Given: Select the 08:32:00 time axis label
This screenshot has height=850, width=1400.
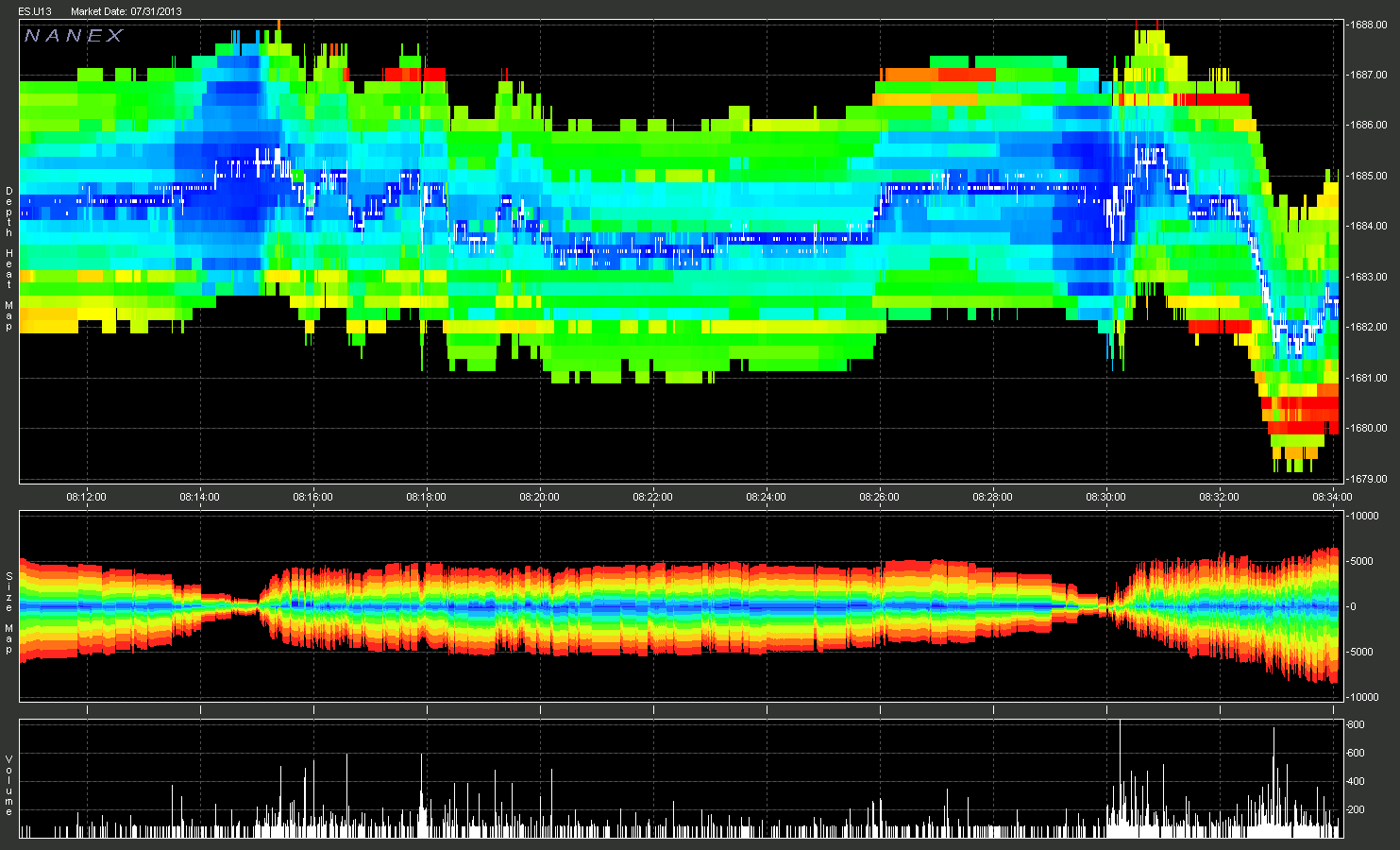Looking at the screenshot, I should [x=1219, y=497].
